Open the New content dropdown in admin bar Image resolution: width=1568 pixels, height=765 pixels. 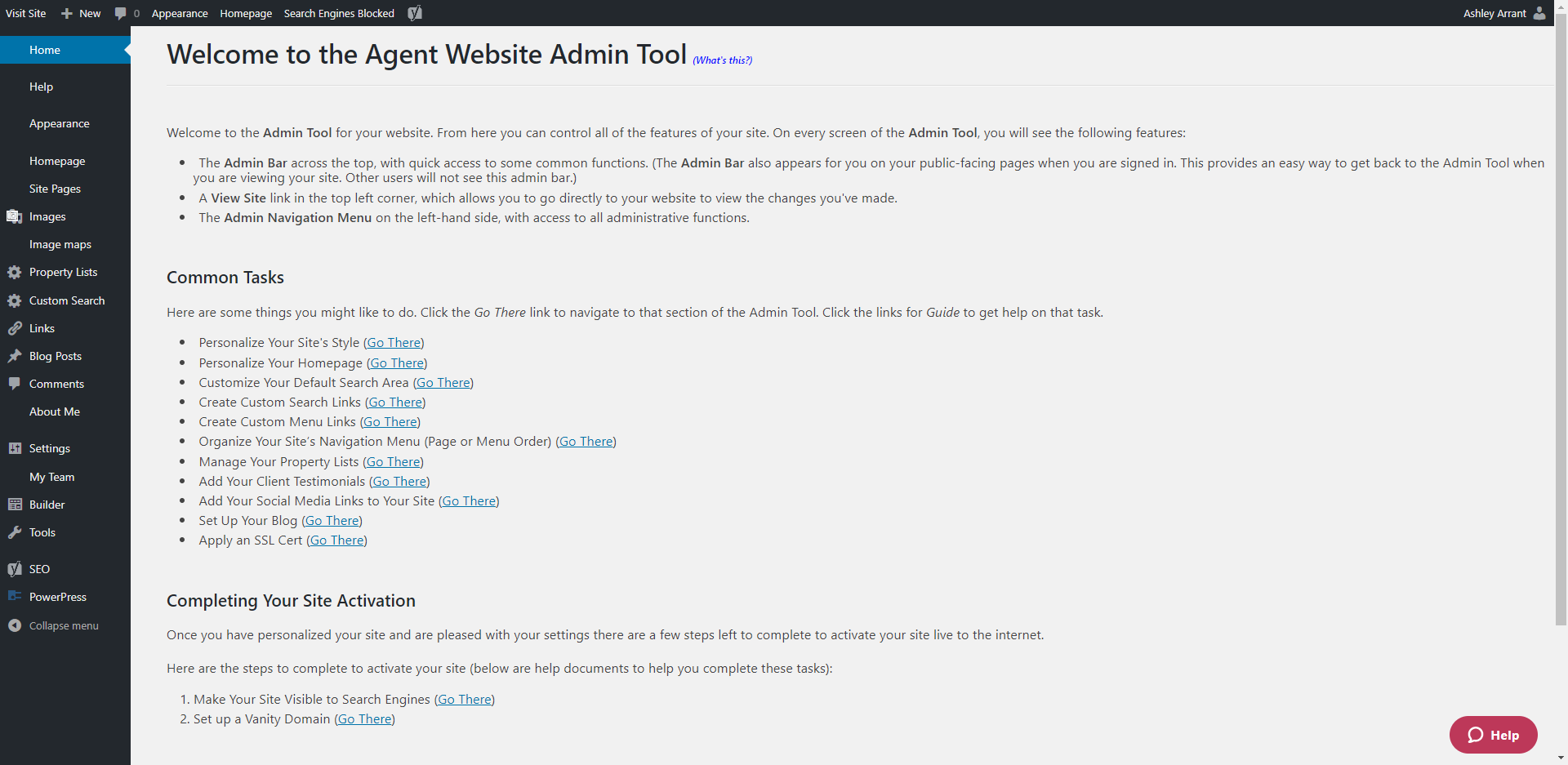(81, 13)
